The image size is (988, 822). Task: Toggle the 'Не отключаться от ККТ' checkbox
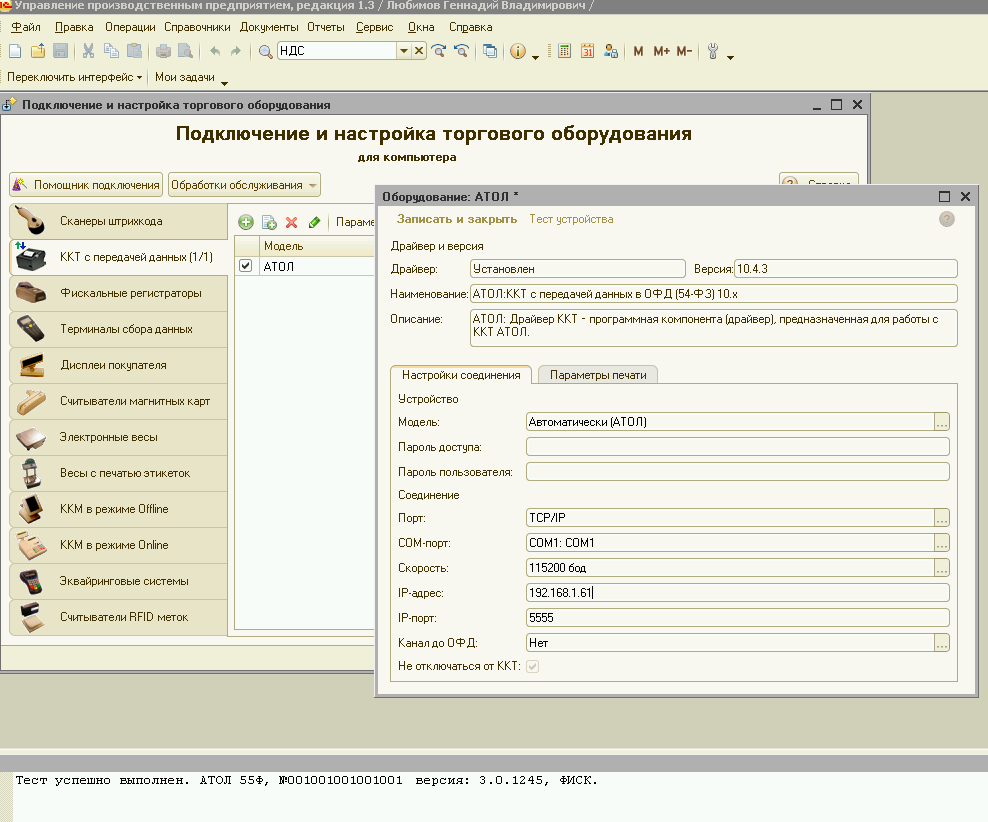point(533,666)
